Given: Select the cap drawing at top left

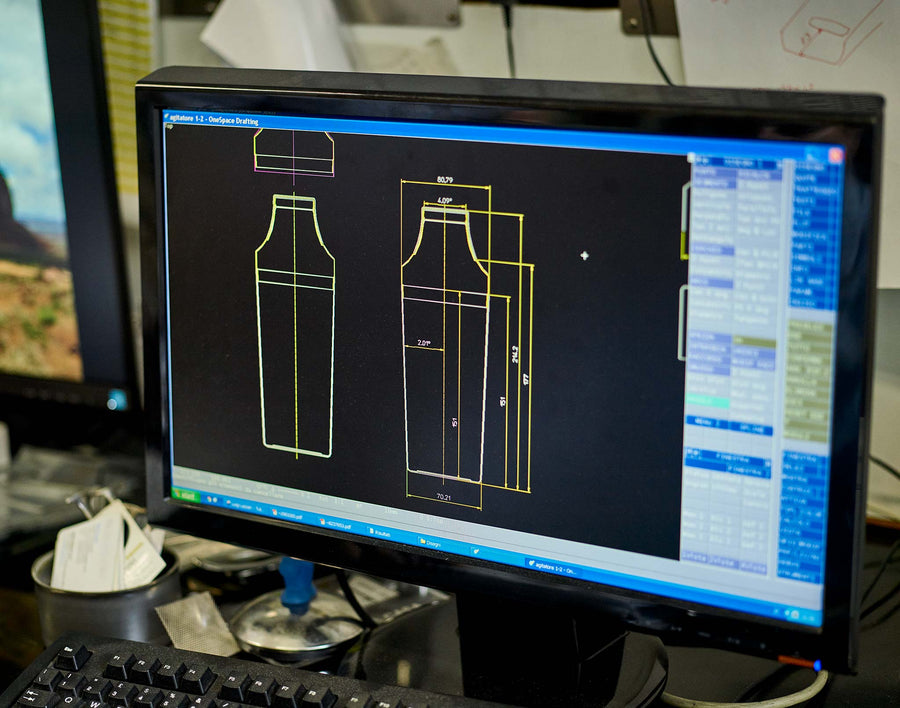Looking at the screenshot, I should point(293,151).
